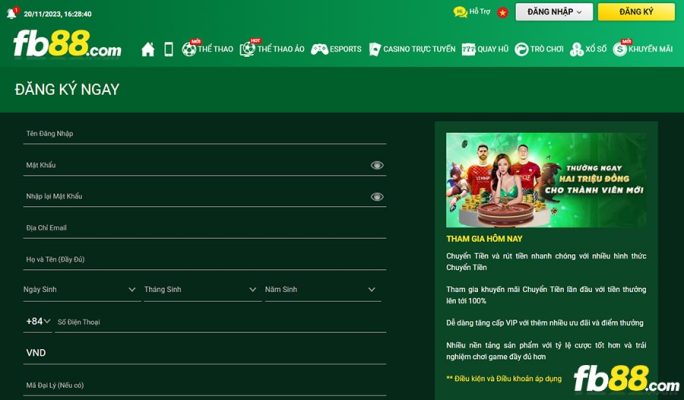
Task: Go to the home page icon
Action: coord(148,49)
